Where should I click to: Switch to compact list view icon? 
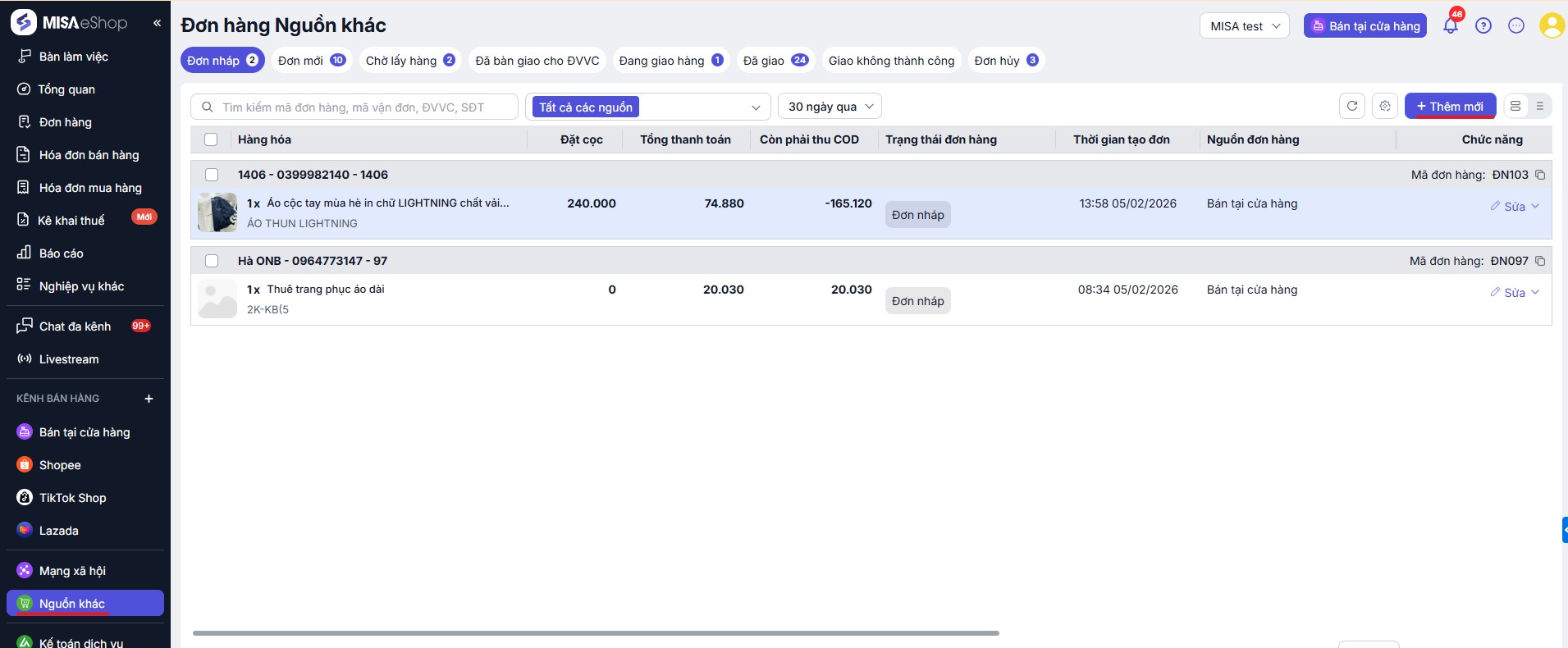(1539, 106)
